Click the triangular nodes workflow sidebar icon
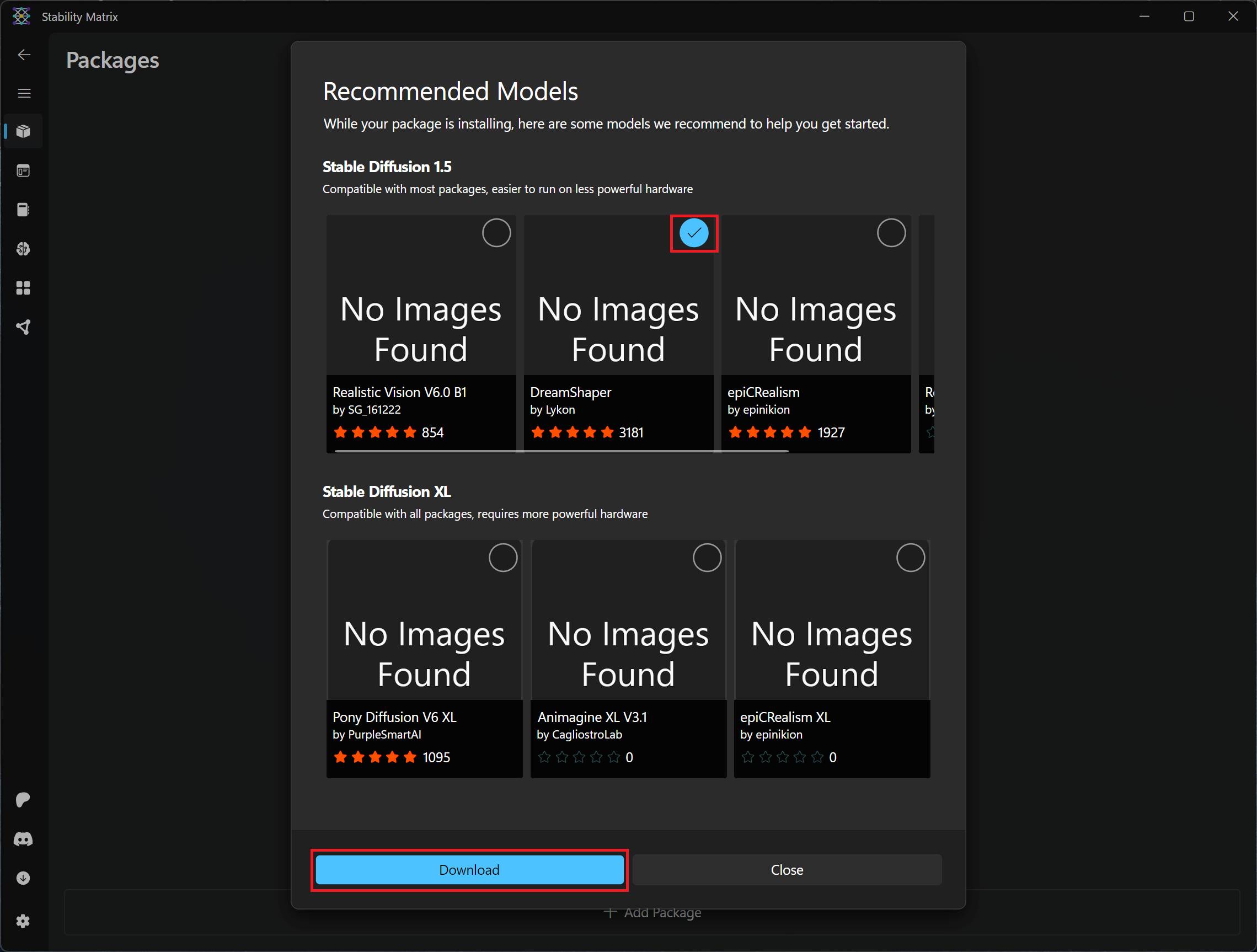Image resolution: width=1257 pixels, height=952 pixels. 23,328
